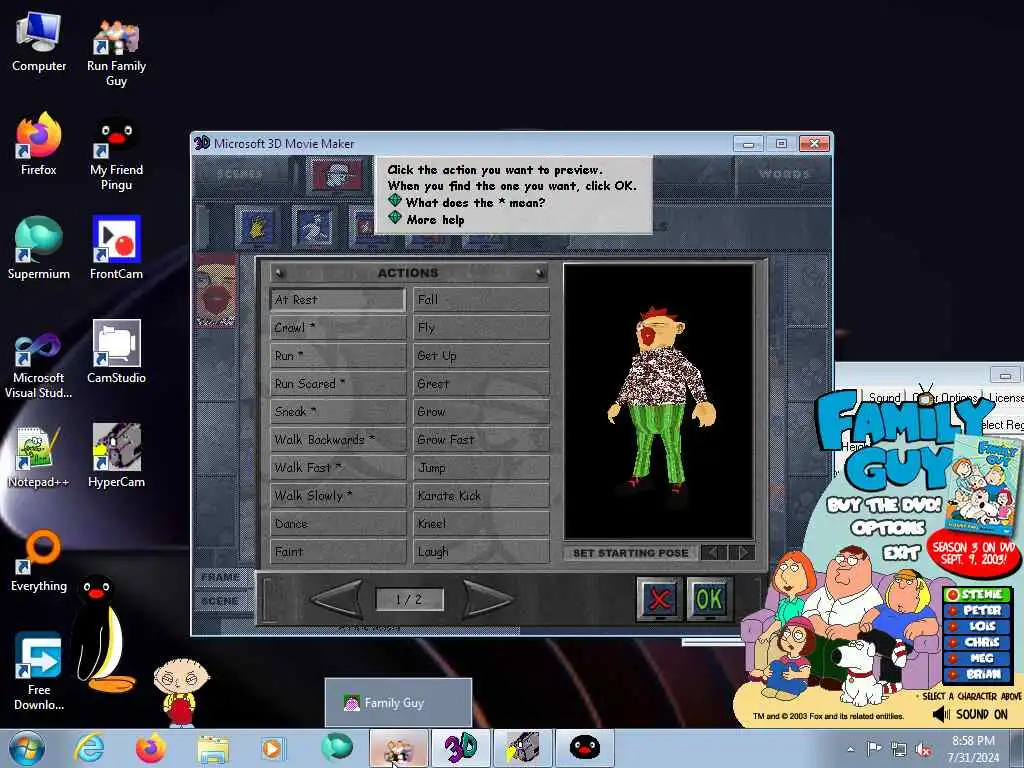1024x768 pixels.
Task: Select STEWIE in Family Guy window
Action: coord(977,594)
